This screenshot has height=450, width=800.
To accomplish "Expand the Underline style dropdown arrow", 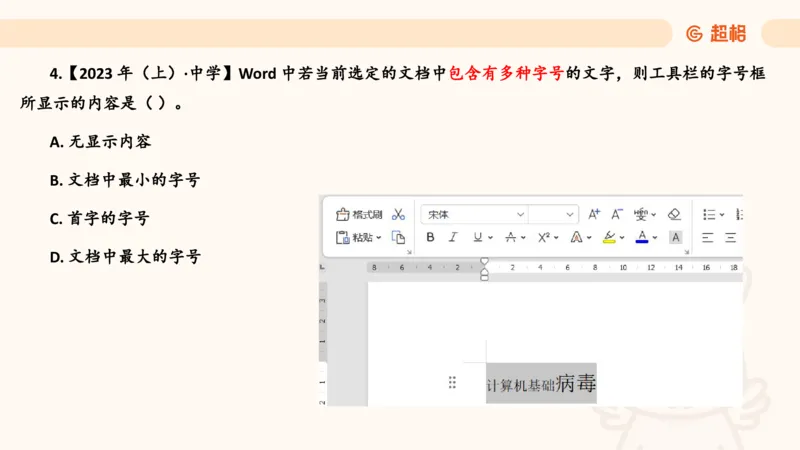I will point(490,238).
